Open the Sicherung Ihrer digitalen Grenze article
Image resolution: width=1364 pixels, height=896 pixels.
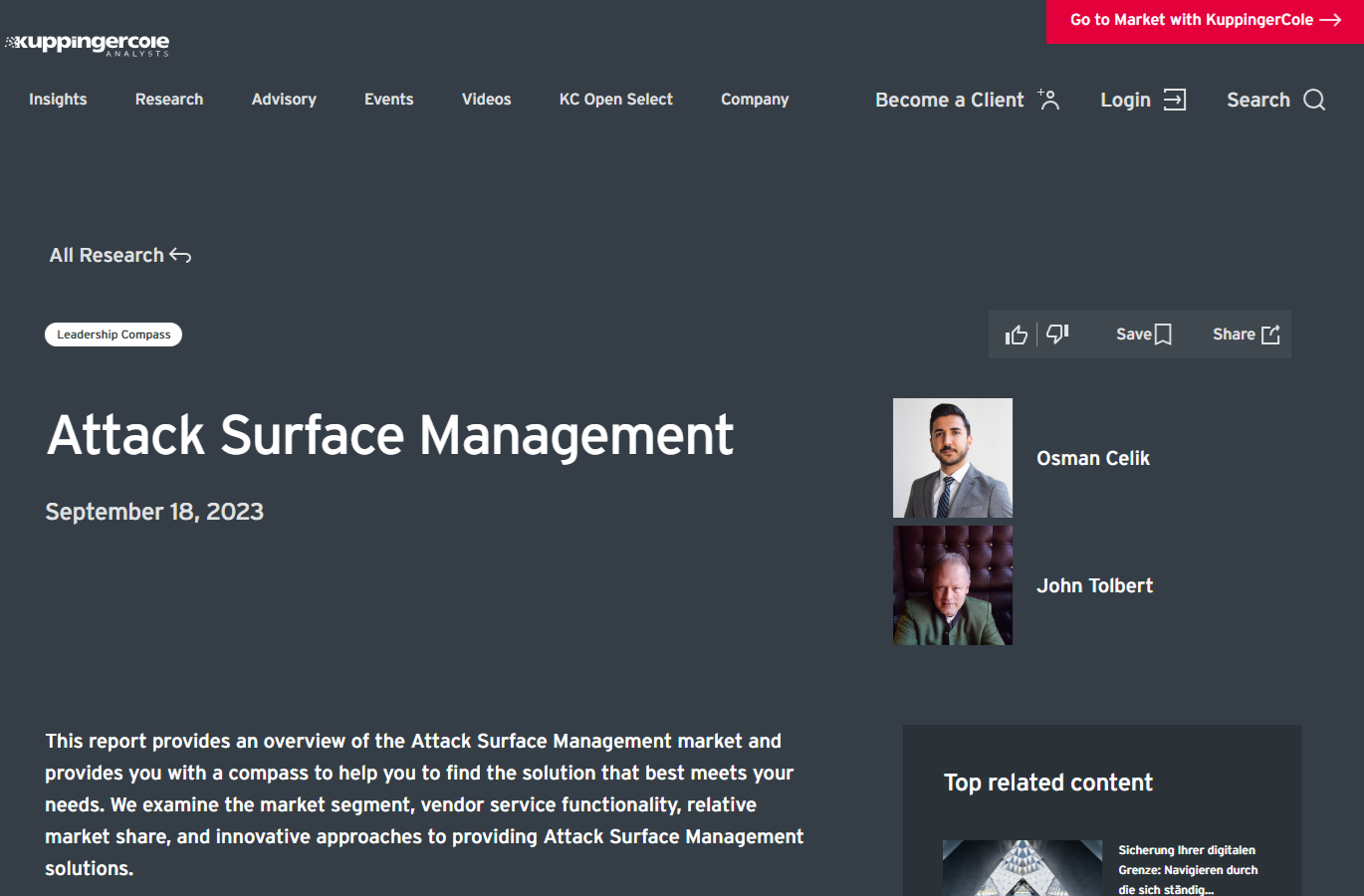click(1188, 869)
